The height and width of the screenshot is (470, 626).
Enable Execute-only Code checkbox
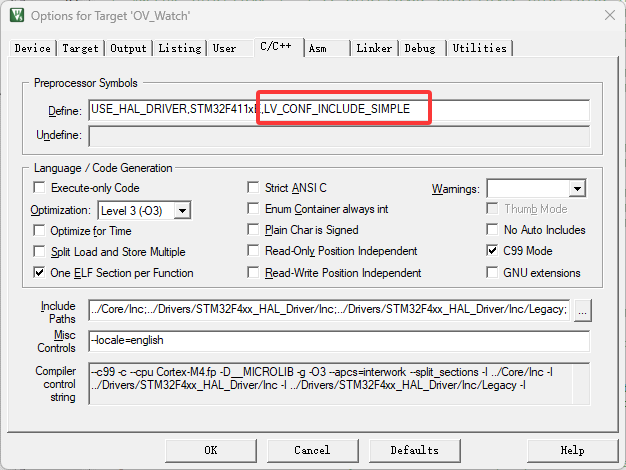click(x=40, y=188)
